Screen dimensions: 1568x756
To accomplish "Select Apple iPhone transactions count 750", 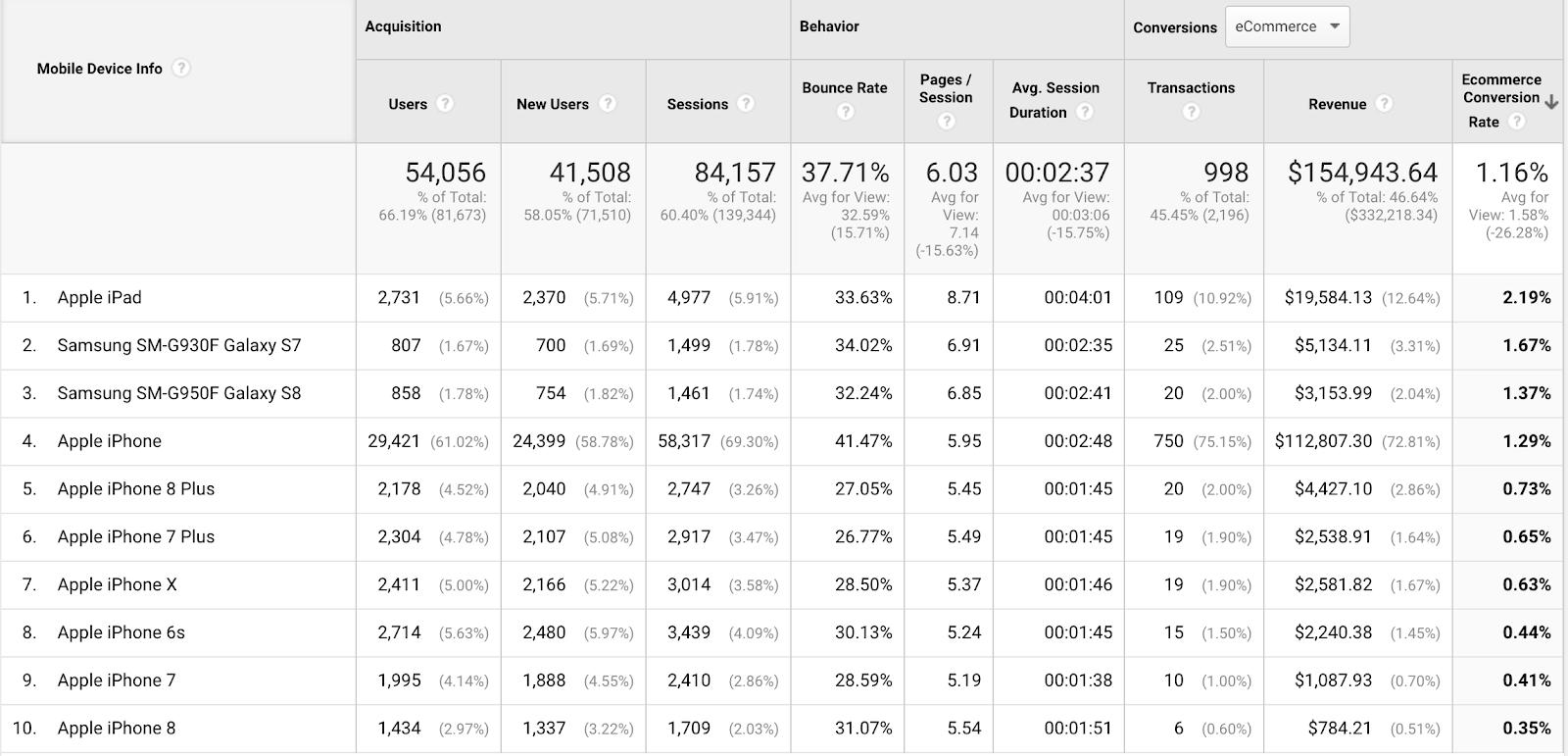I will [1168, 441].
